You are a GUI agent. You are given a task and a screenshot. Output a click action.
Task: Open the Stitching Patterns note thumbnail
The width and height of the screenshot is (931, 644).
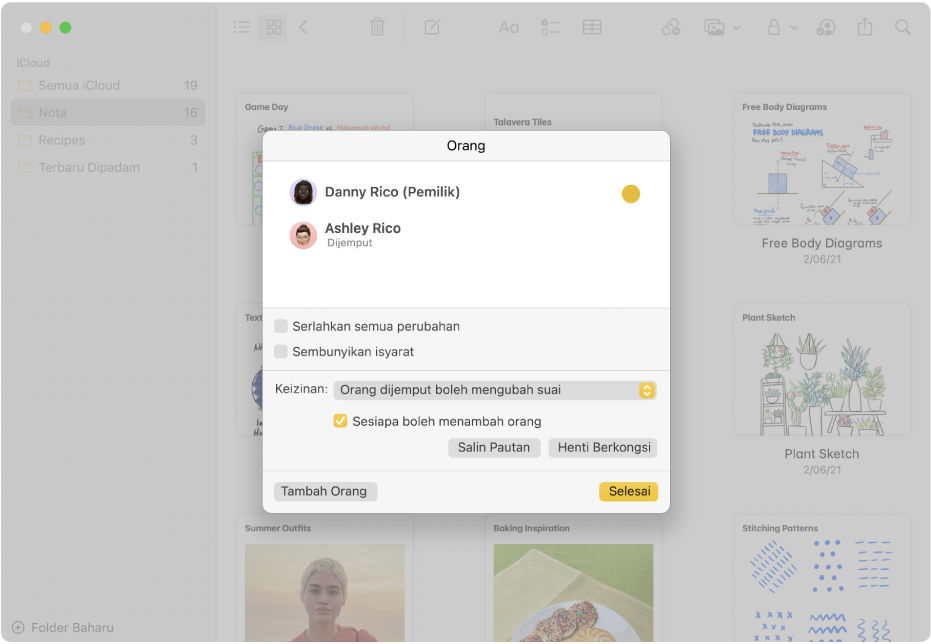click(x=822, y=578)
